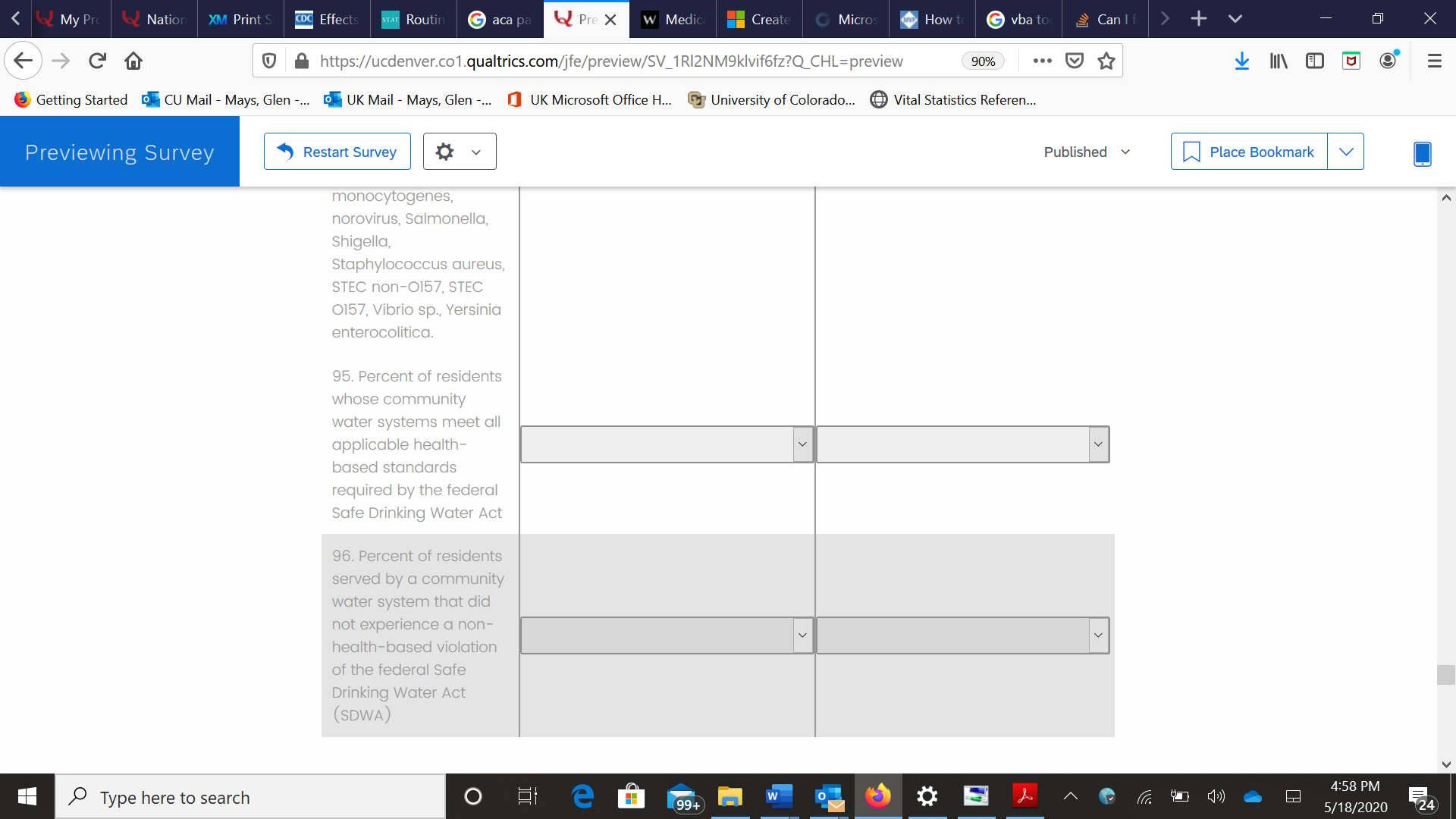Open the Firefox hamburger menu
Image resolution: width=1456 pixels, height=819 pixels.
pos(1434,61)
